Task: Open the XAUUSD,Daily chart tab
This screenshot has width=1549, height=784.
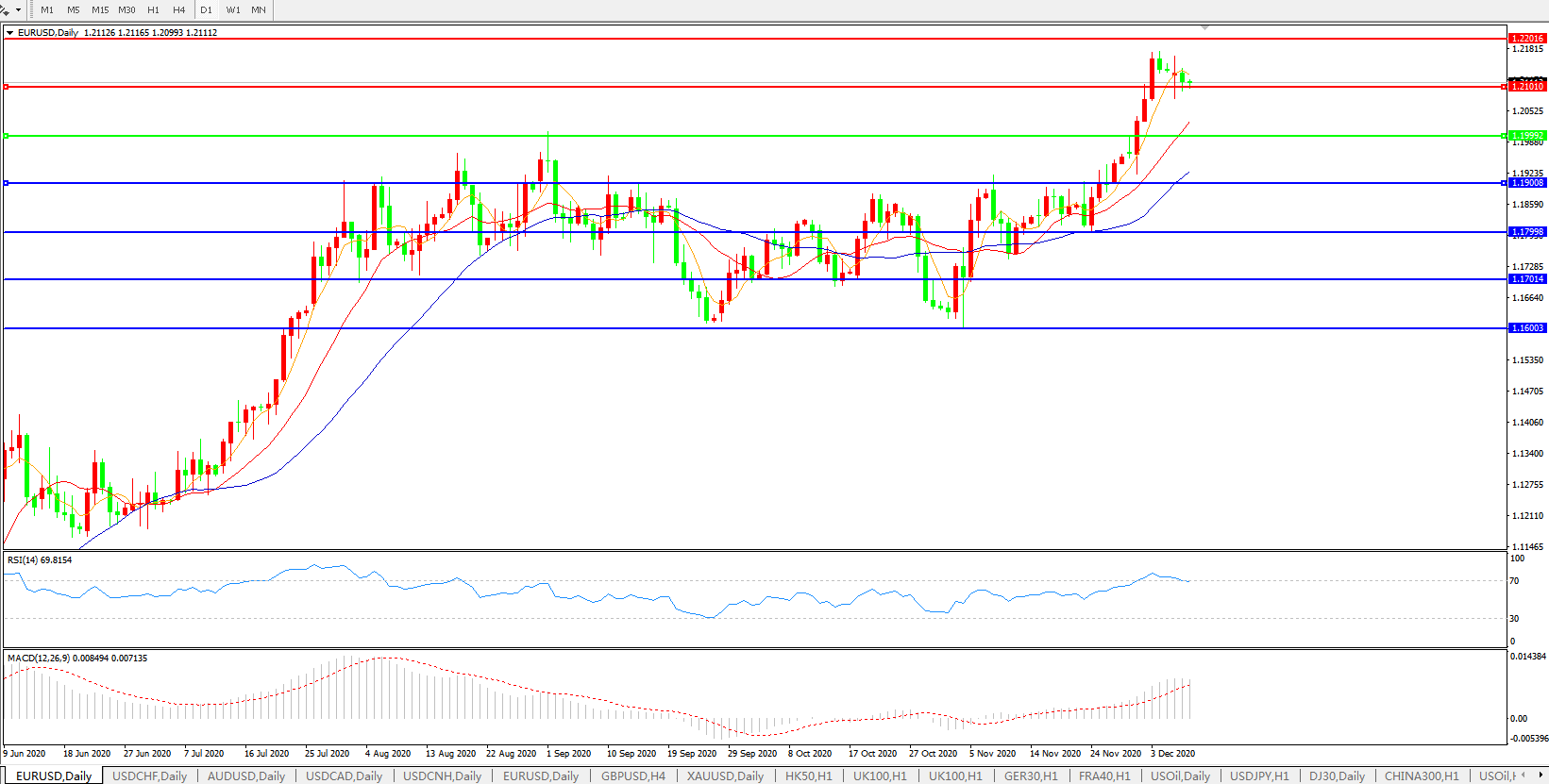Action: [x=725, y=776]
